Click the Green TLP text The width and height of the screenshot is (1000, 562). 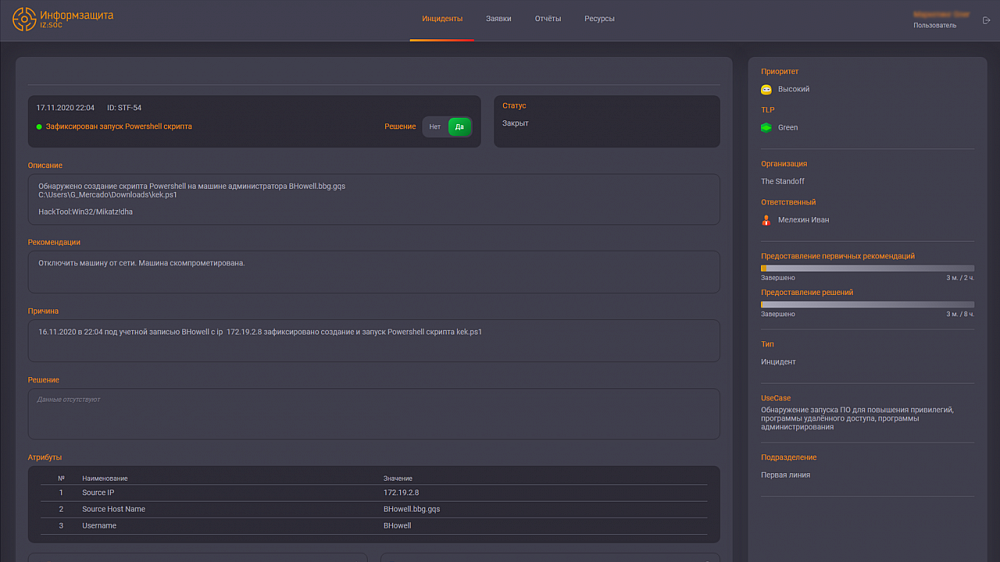(788, 128)
